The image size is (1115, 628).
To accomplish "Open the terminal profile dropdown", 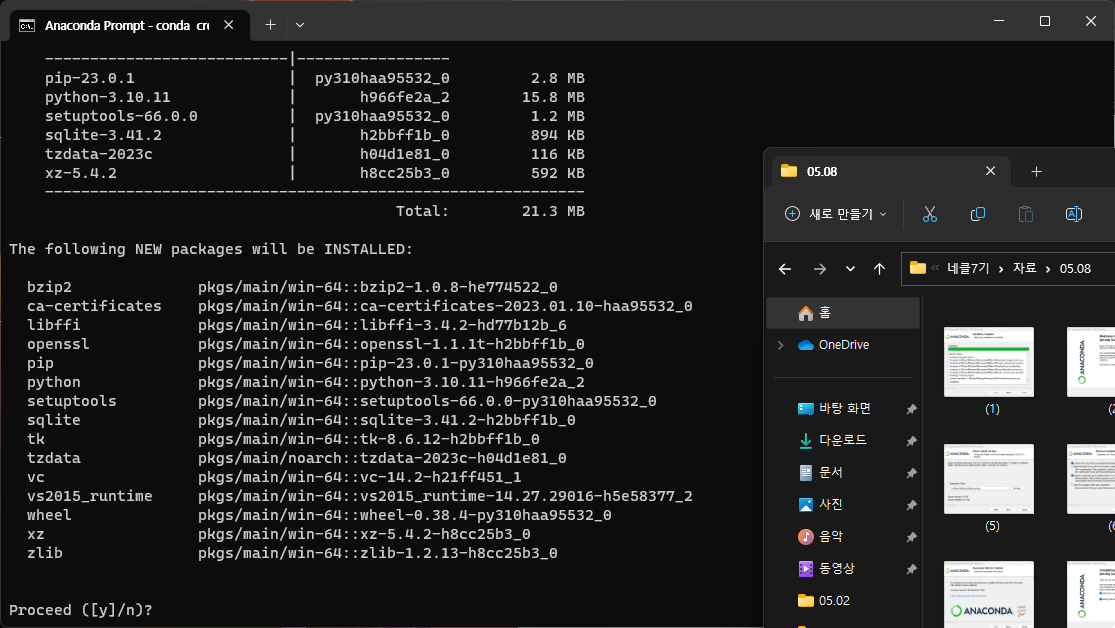I will pyautogui.click(x=300, y=25).
